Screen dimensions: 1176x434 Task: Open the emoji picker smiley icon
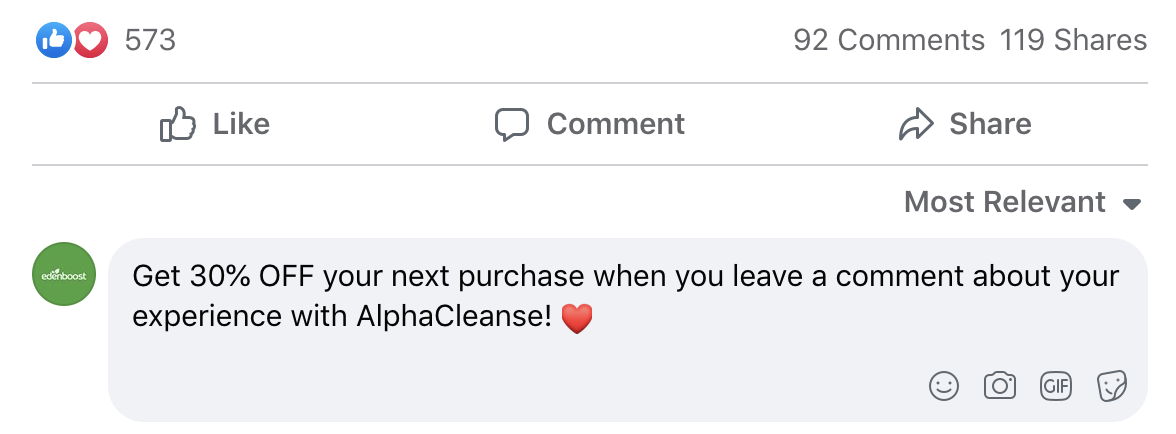click(944, 386)
